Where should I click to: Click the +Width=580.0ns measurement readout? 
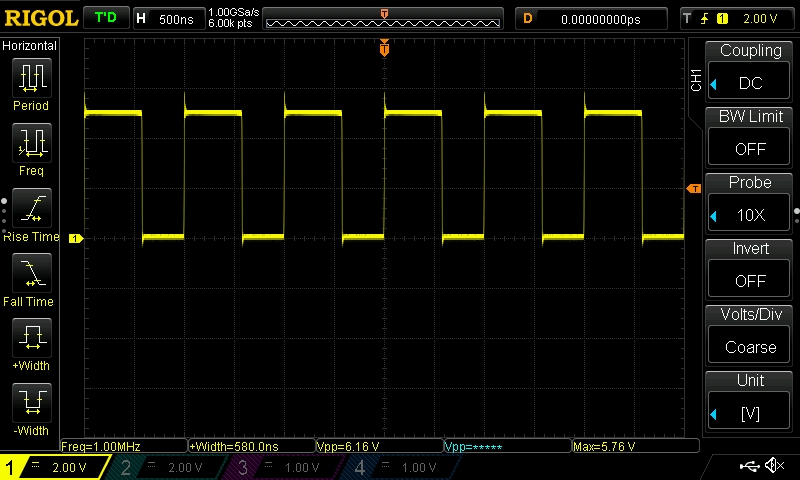pyautogui.click(x=252, y=446)
